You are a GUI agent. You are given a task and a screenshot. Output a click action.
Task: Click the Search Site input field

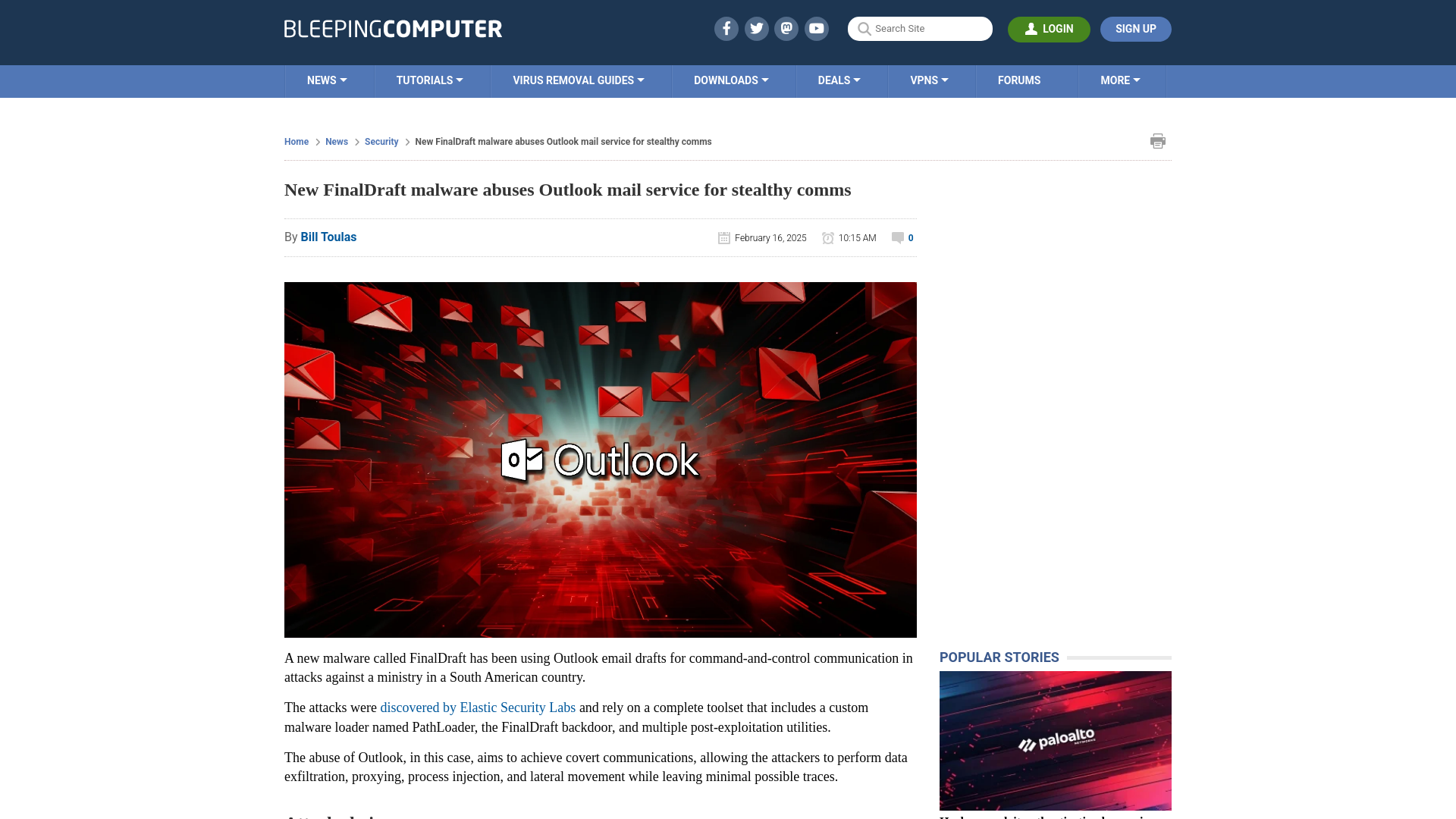(x=920, y=29)
